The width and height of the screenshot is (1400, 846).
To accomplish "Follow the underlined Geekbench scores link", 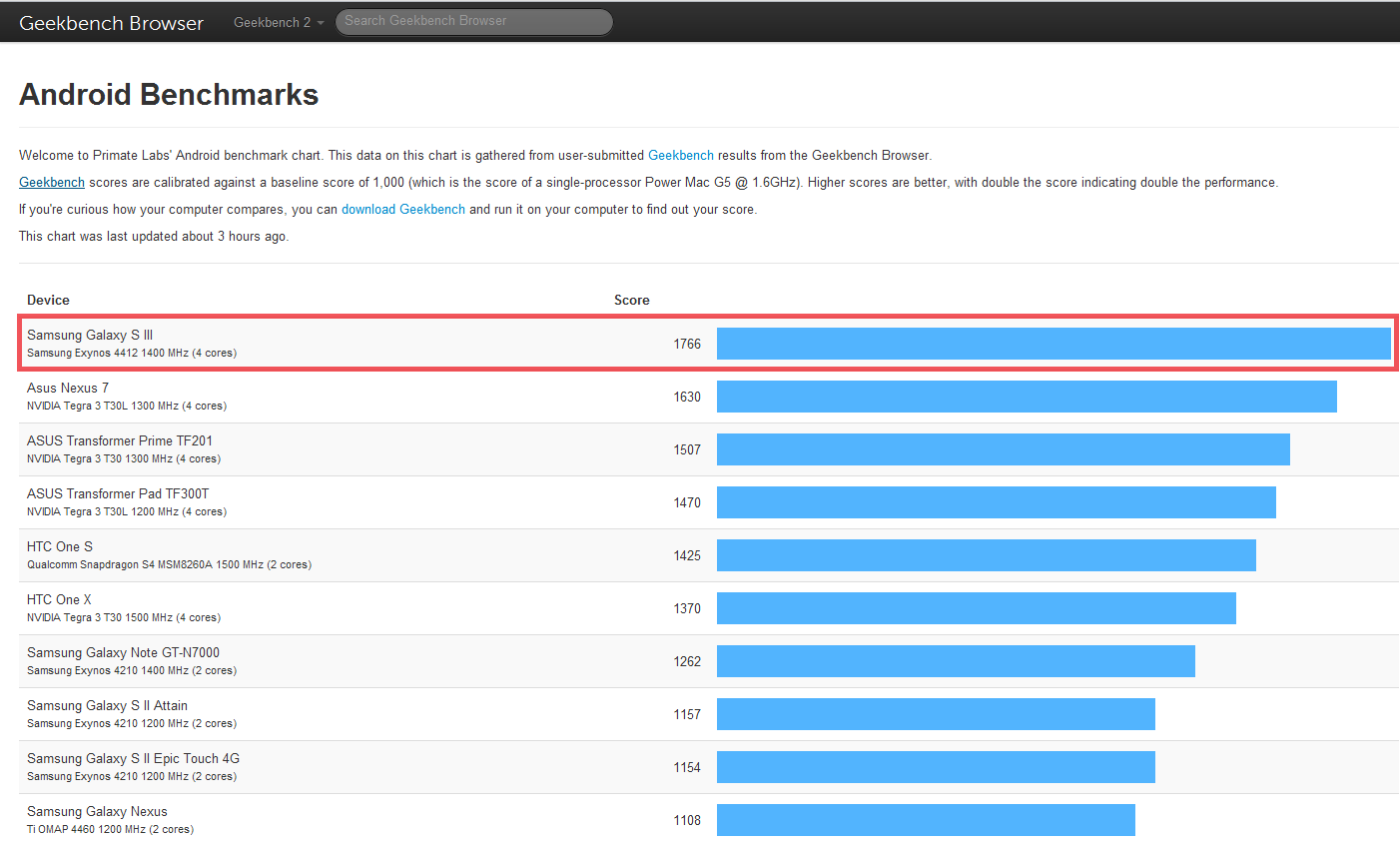I will tap(52, 182).
